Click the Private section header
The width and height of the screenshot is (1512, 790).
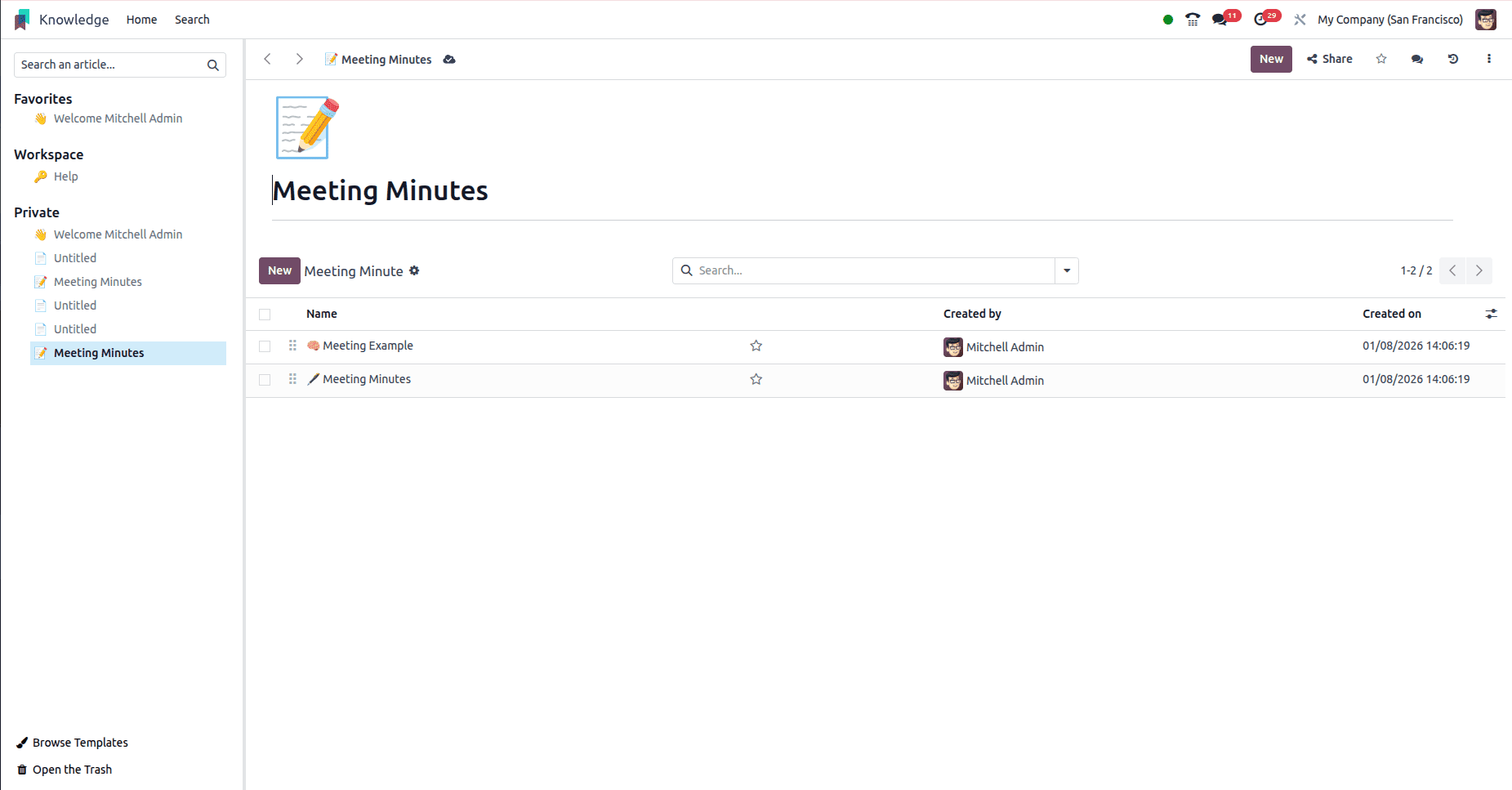(37, 212)
